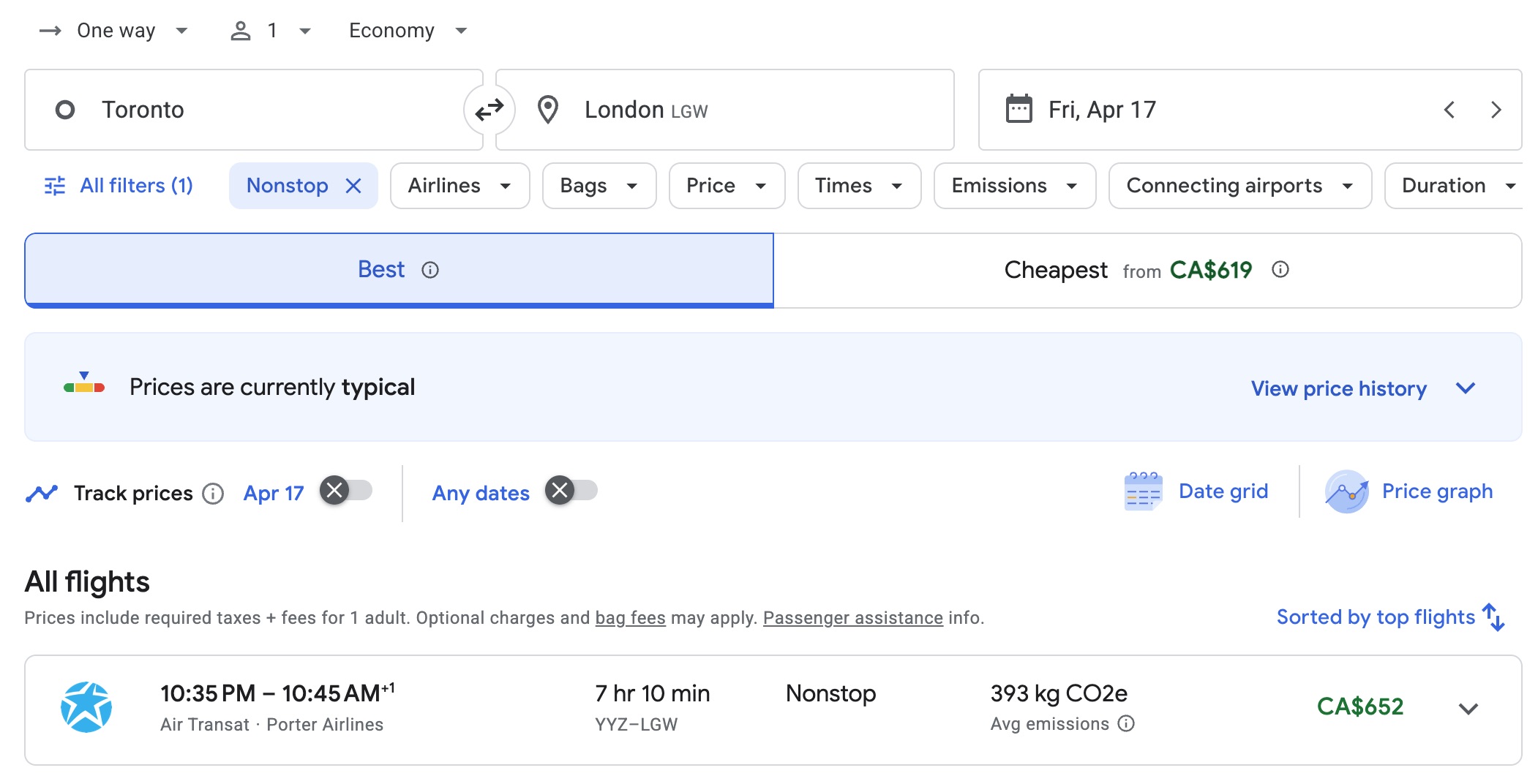Click info icon beside Cheapest price
The width and height of the screenshot is (1538, 784).
[1280, 270]
